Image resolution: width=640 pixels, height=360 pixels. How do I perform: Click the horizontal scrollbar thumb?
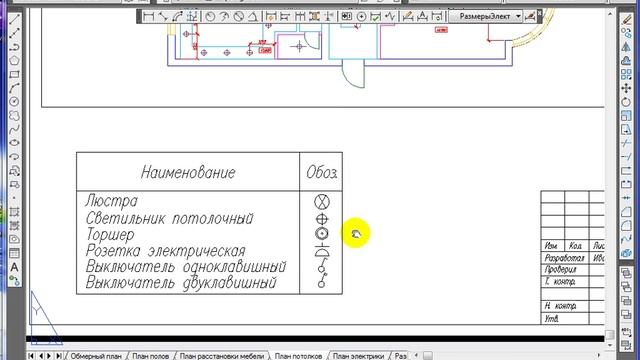[x=428, y=356]
